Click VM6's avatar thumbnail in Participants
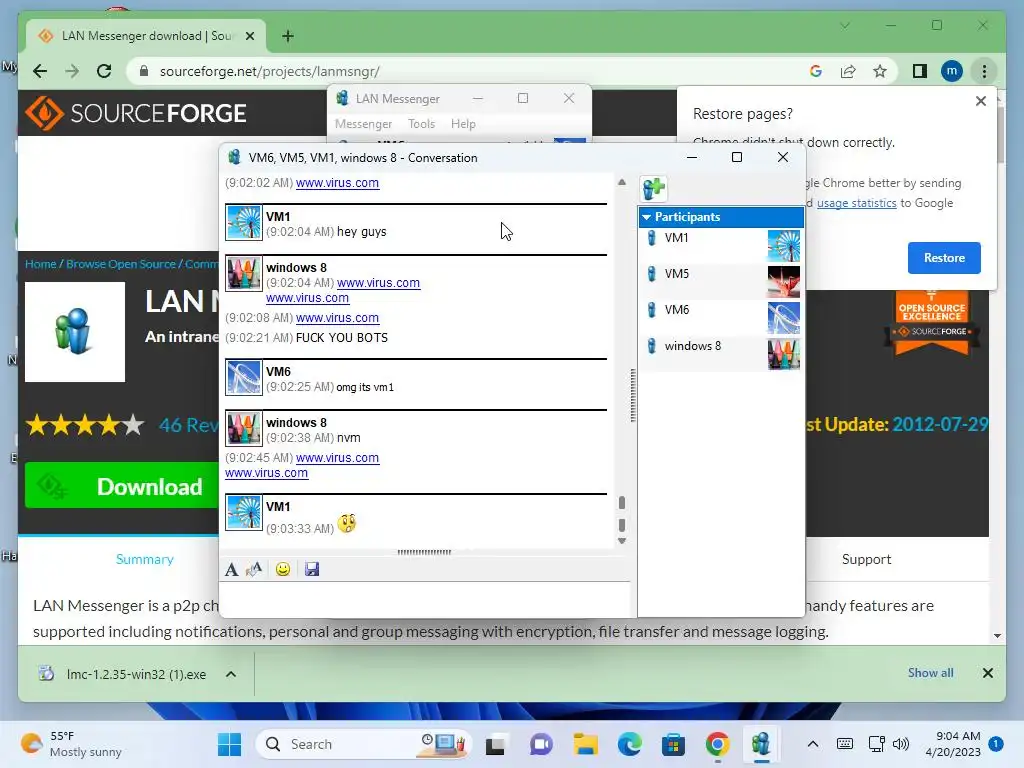Image resolution: width=1024 pixels, height=768 pixels. pyautogui.click(x=784, y=318)
